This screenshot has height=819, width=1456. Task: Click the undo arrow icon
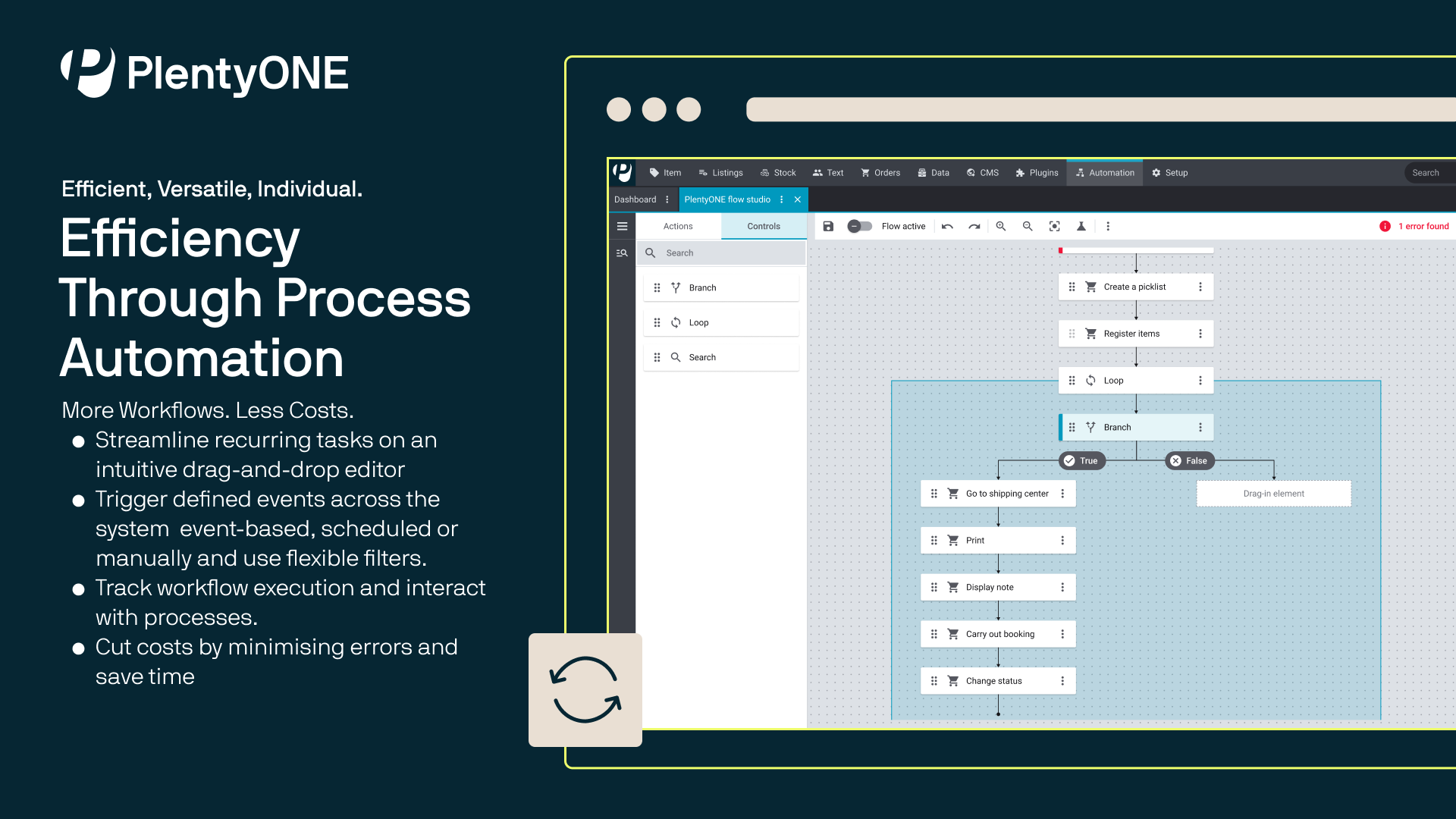(947, 226)
